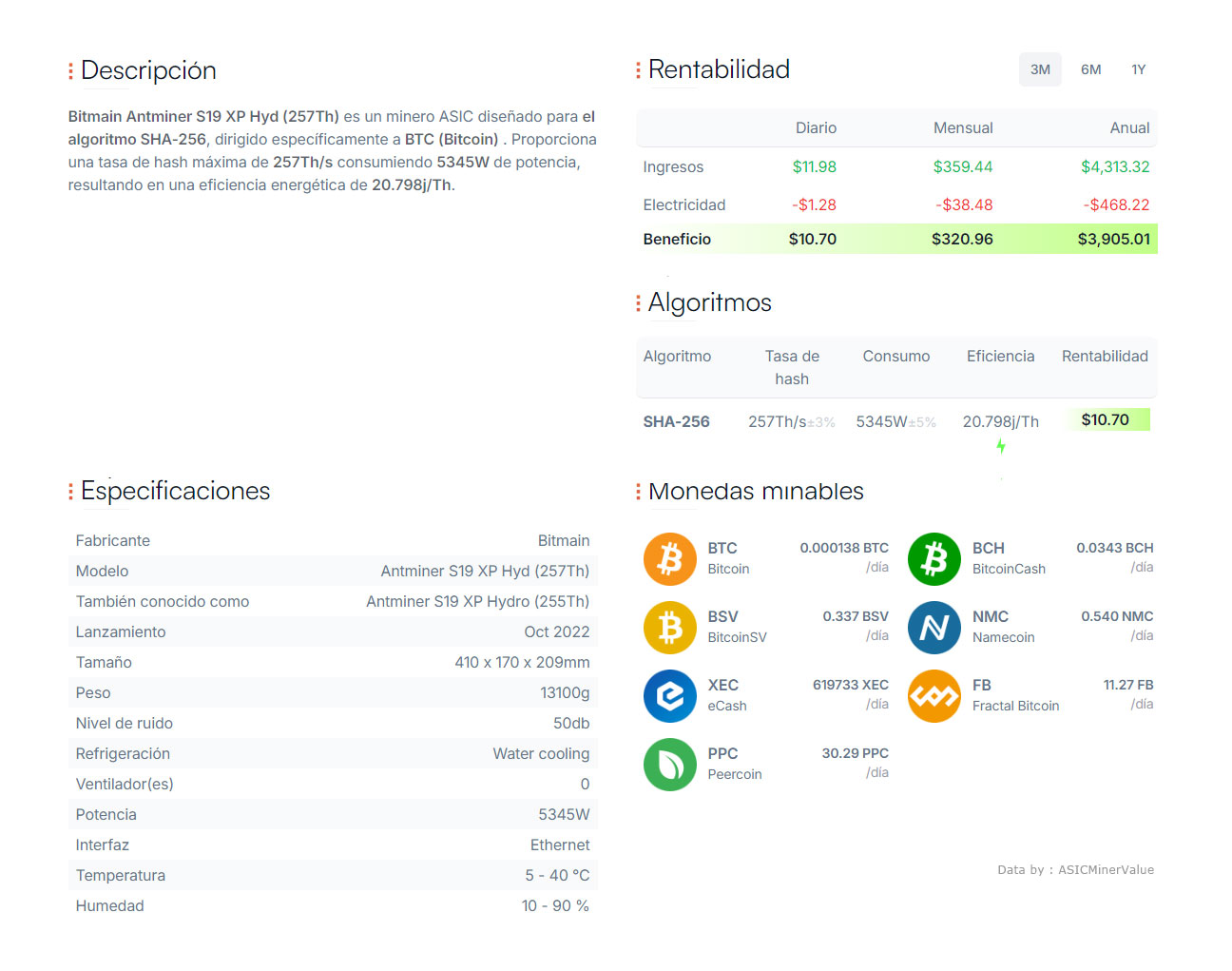
Task: Click the 5345W consumption value in Algoritmos
Action: (881, 421)
